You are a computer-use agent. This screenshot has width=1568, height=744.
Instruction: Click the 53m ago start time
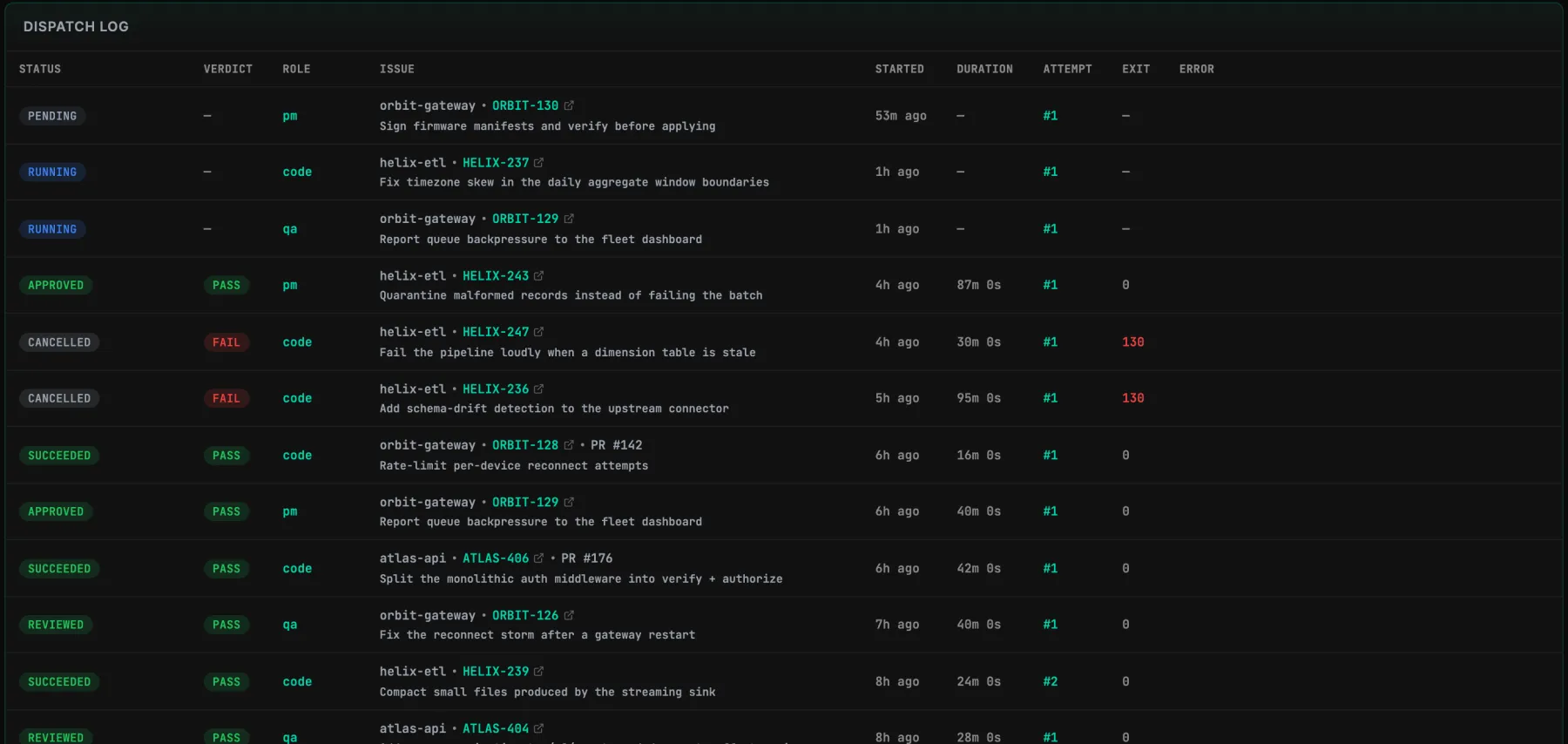click(901, 116)
